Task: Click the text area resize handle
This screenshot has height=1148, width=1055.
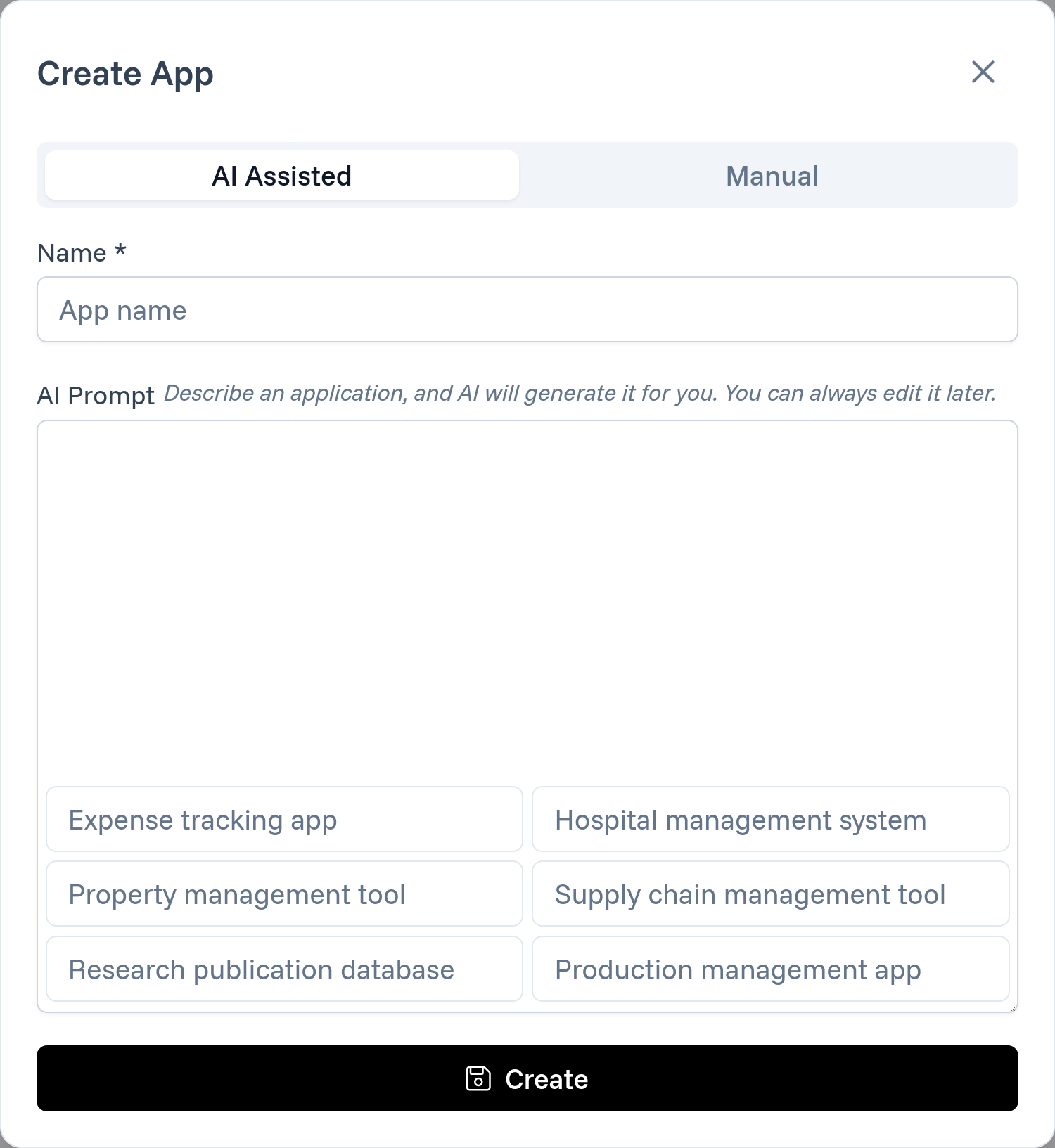Action: [1013, 1007]
